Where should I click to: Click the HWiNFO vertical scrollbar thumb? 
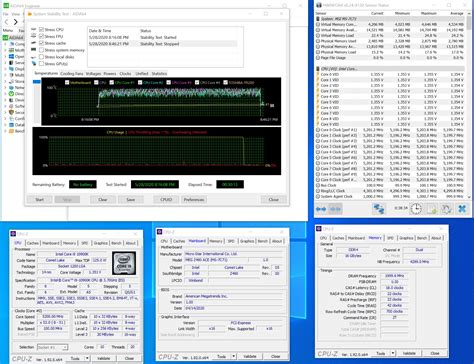coord(469,22)
